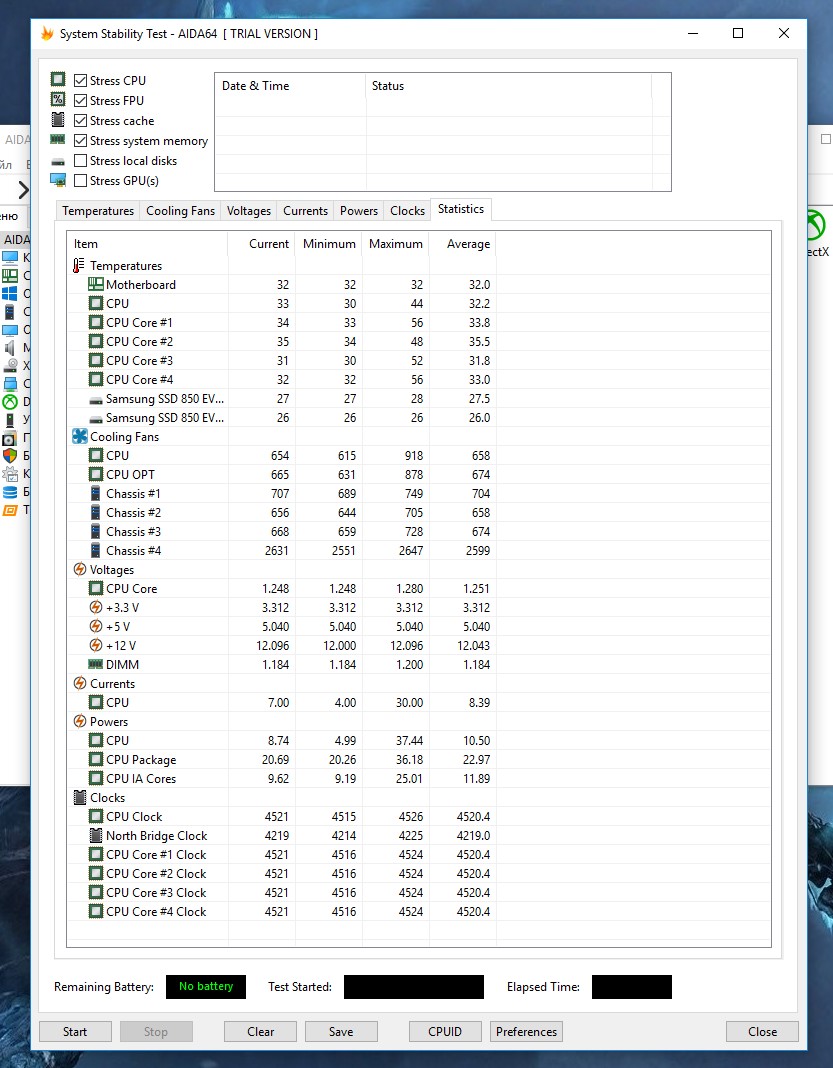Click the Status log column header
Image resolution: width=833 pixels, height=1068 pixels.
point(508,86)
